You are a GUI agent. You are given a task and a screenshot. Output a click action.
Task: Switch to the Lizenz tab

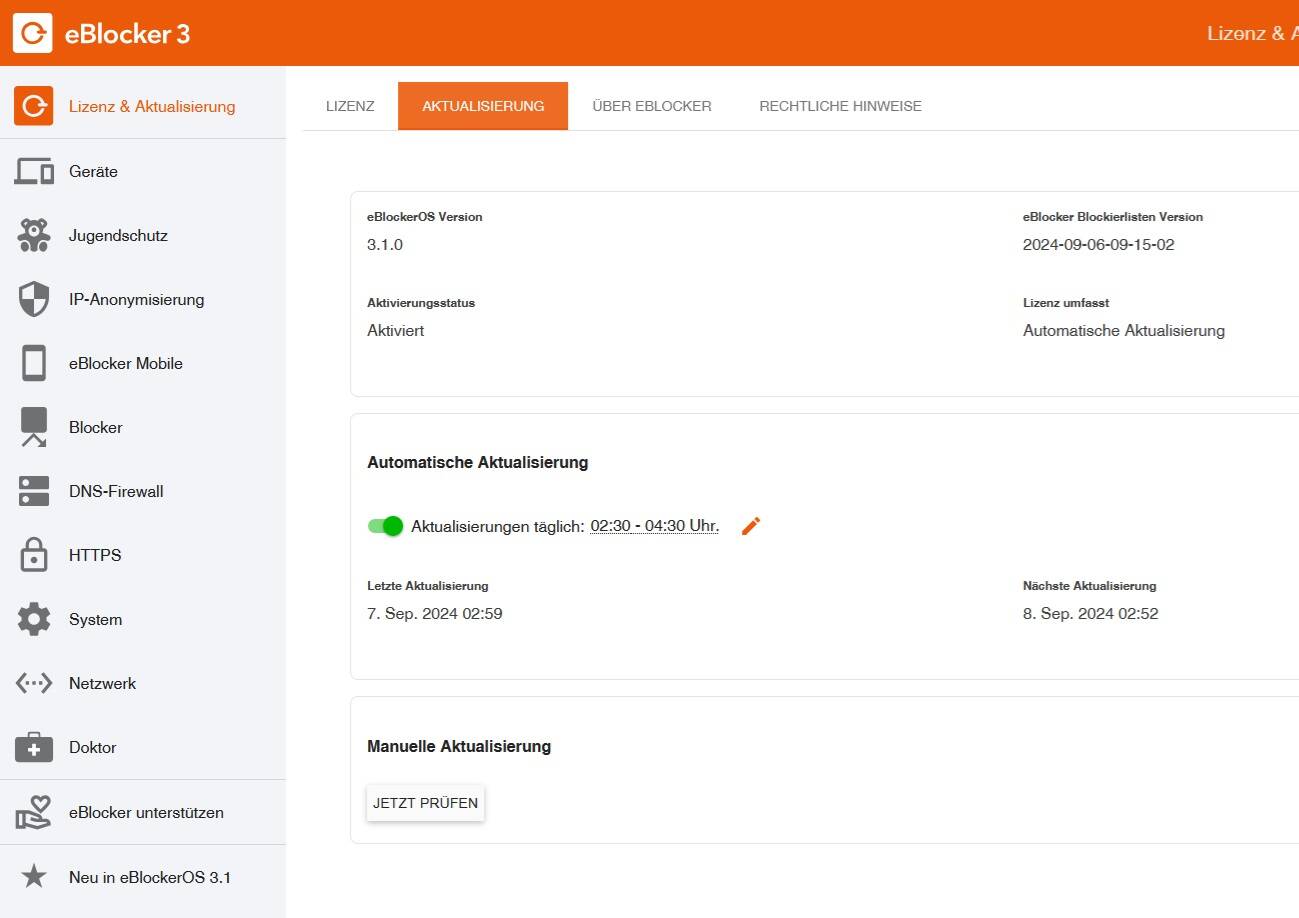pyautogui.click(x=350, y=106)
